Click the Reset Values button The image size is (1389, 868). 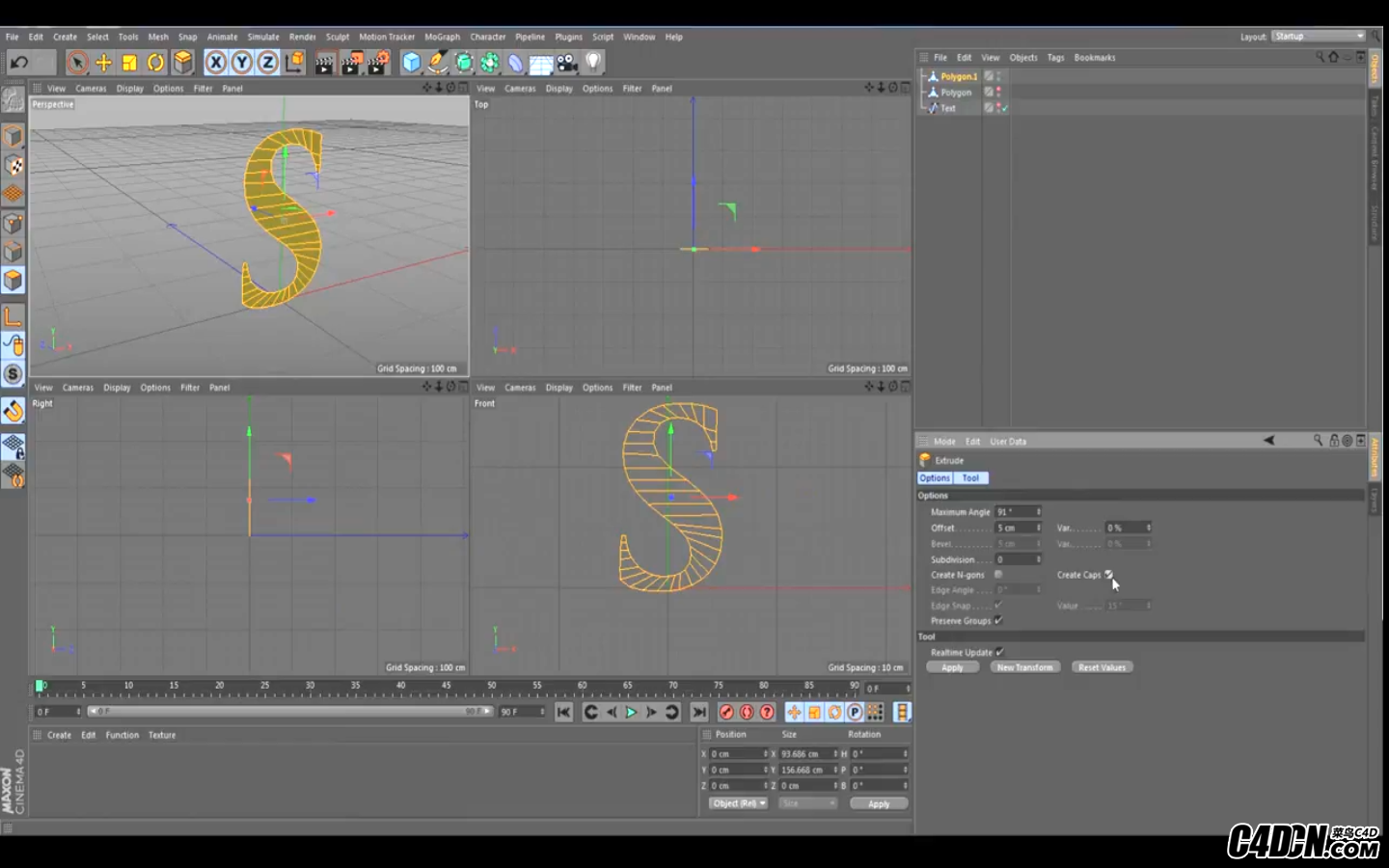(x=1102, y=667)
